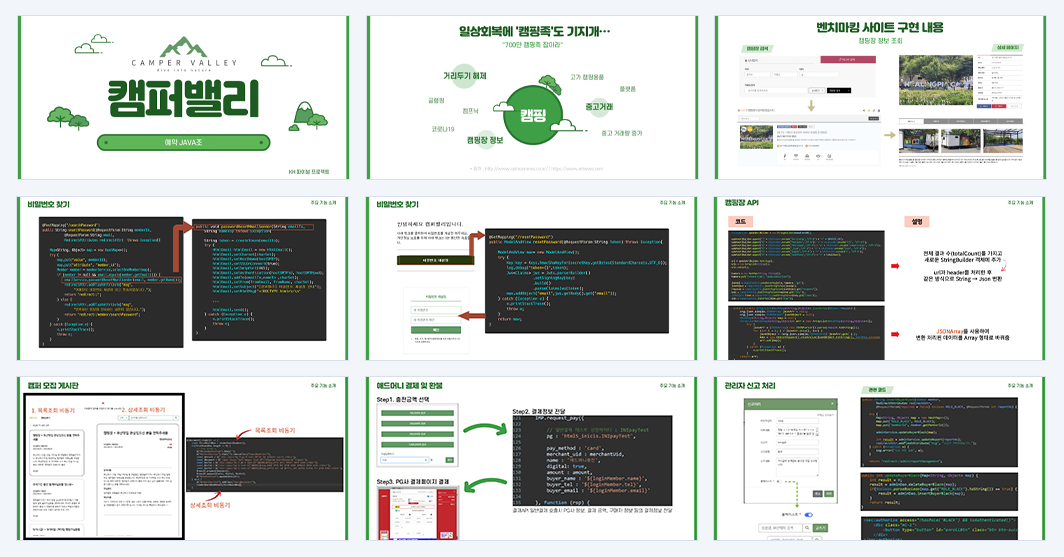Click the mountain logo above CAMPER VALLEY

[183, 47]
